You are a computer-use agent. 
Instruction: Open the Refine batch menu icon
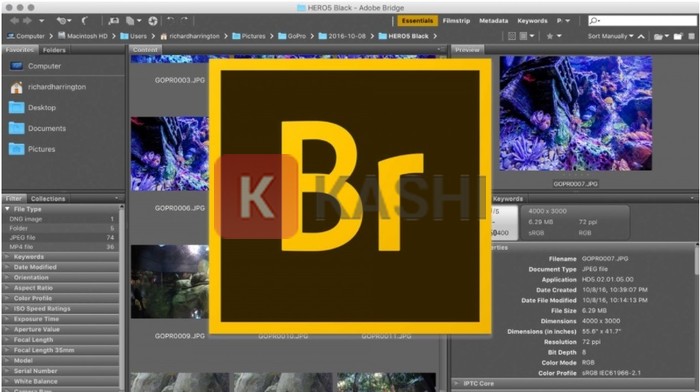tap(133, 21)
